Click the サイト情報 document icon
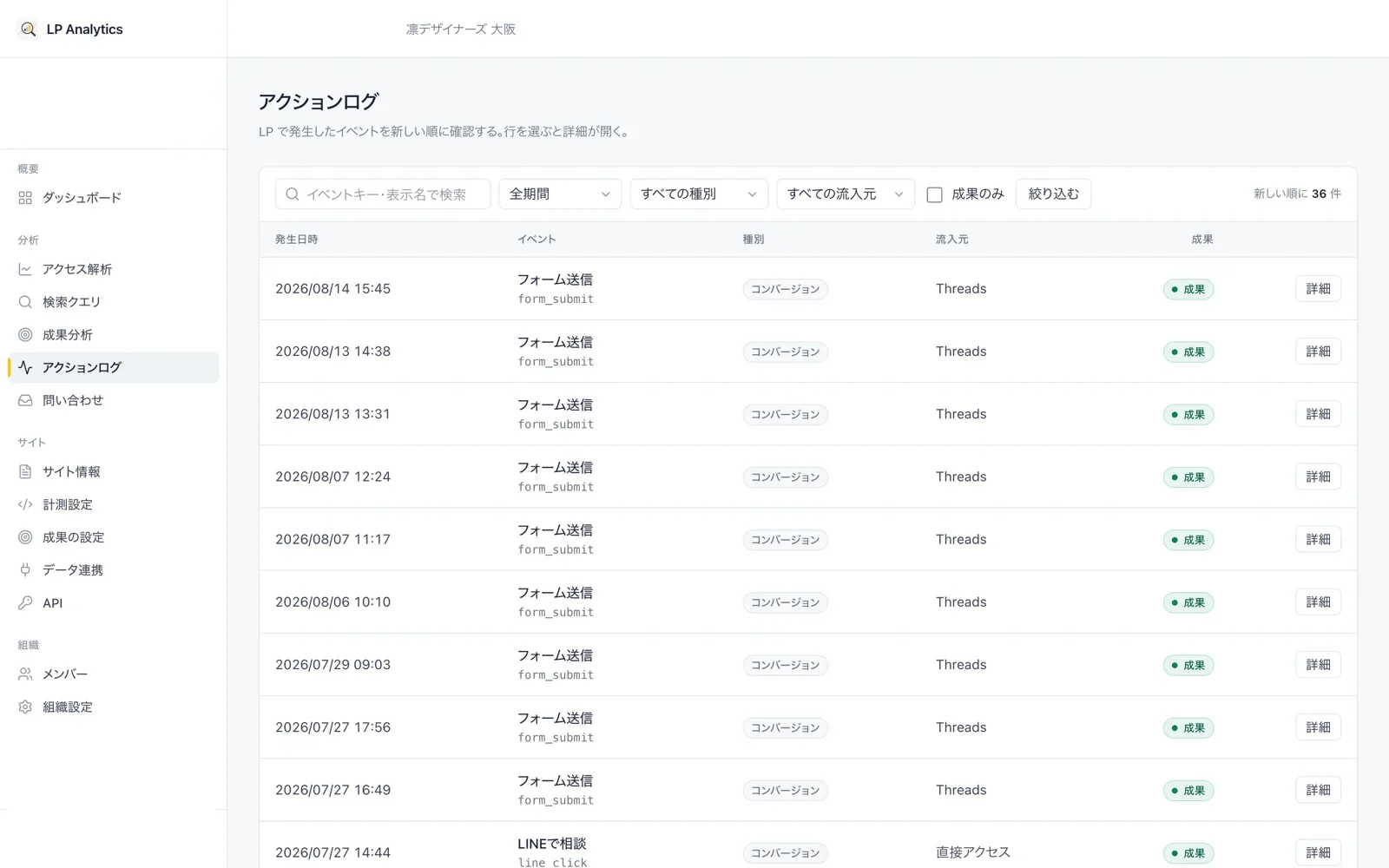This screenshot has height=868, width=1389. [x=25, y=471]
